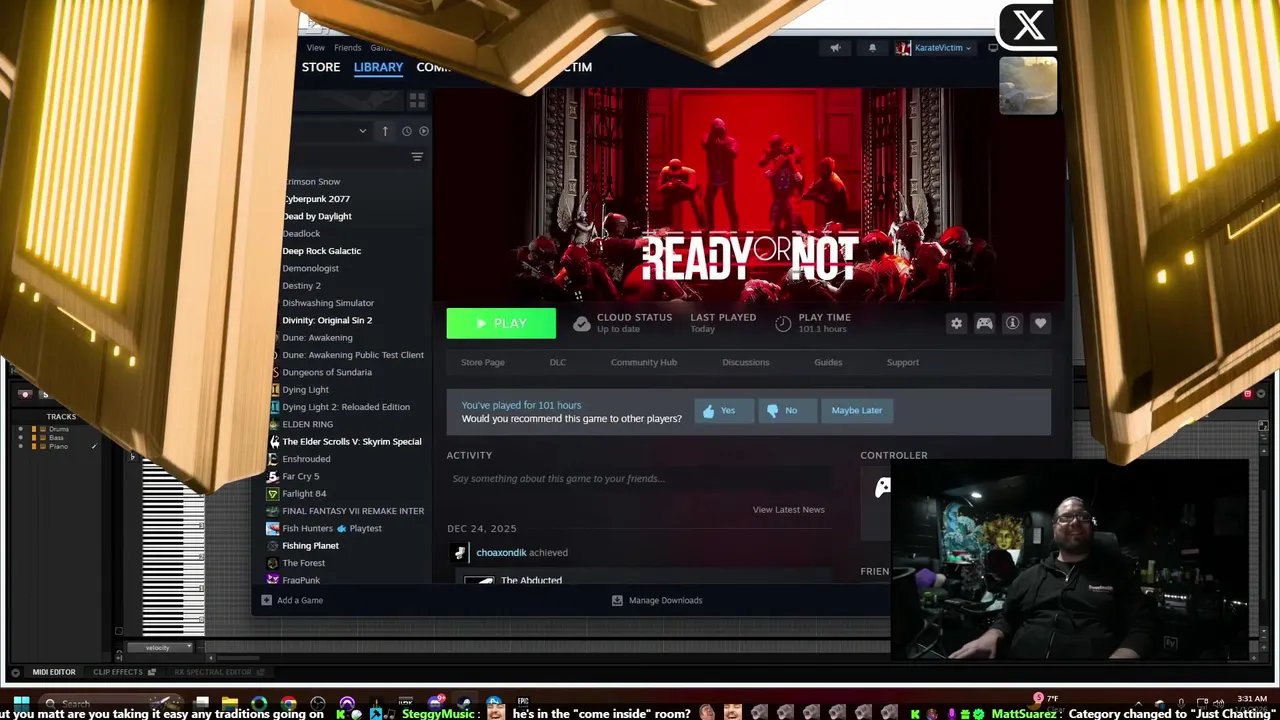
Task: Open the Guides link
Action: [x=828, y=362]
